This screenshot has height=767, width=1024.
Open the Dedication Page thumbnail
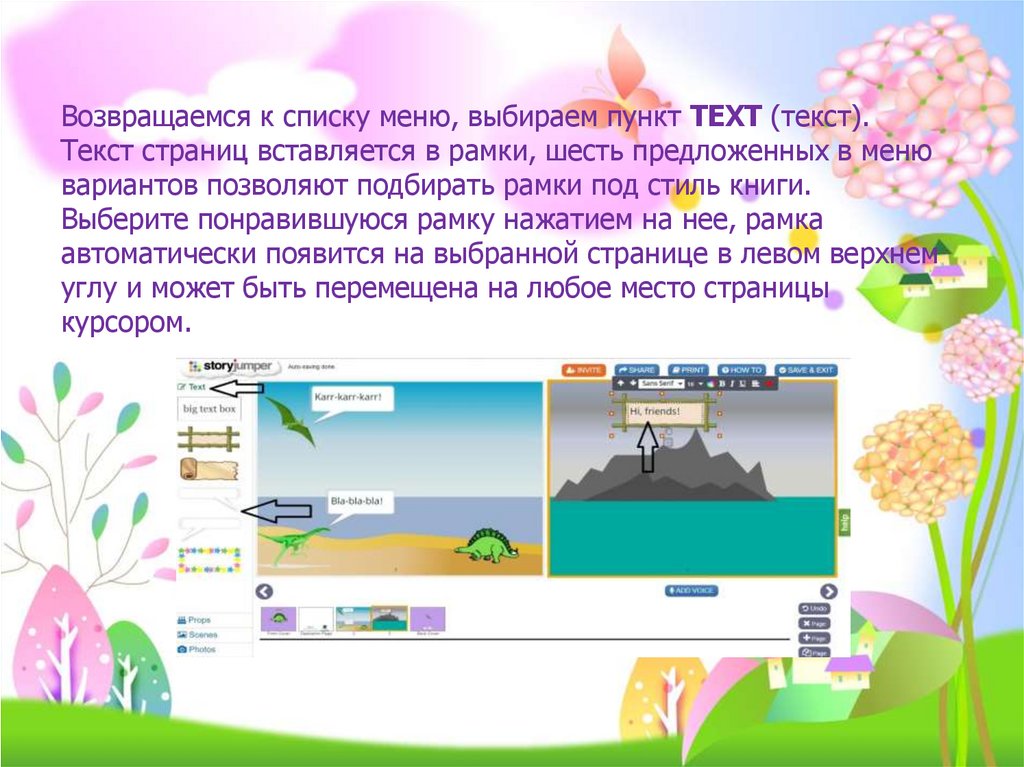pos(316,621)
